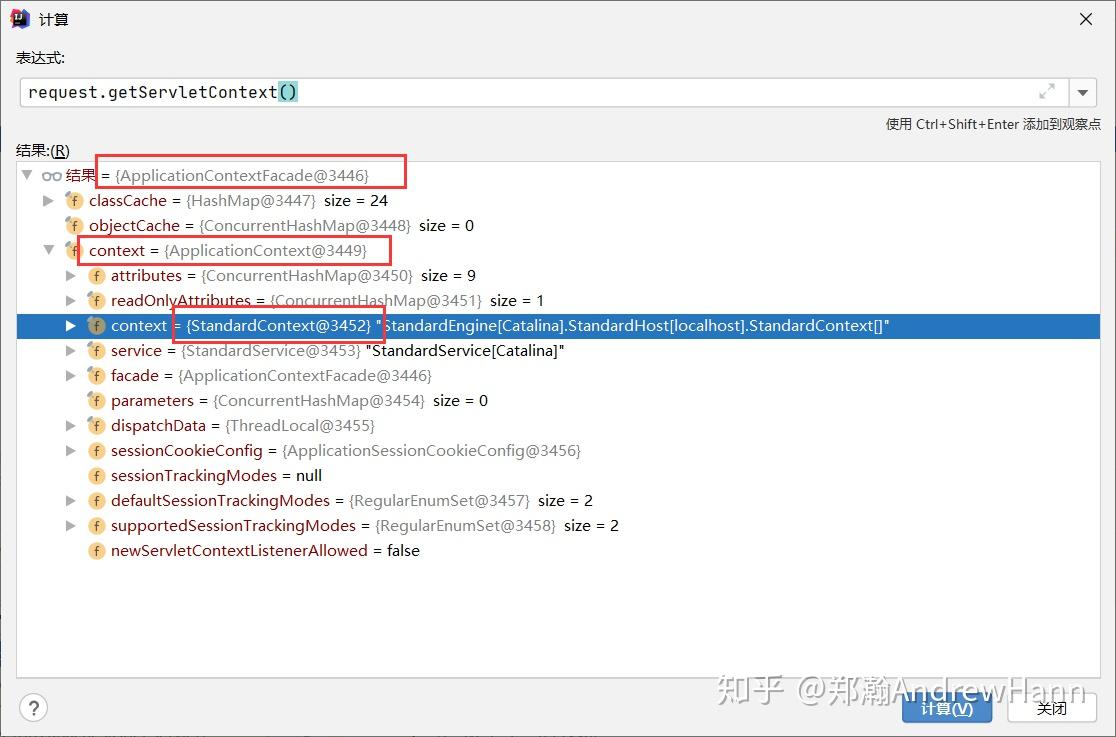The image size is (1116, 737).
Task: Click the f icon next to newServletContextListenerAllowed
Action: click(x=96, y=550)
